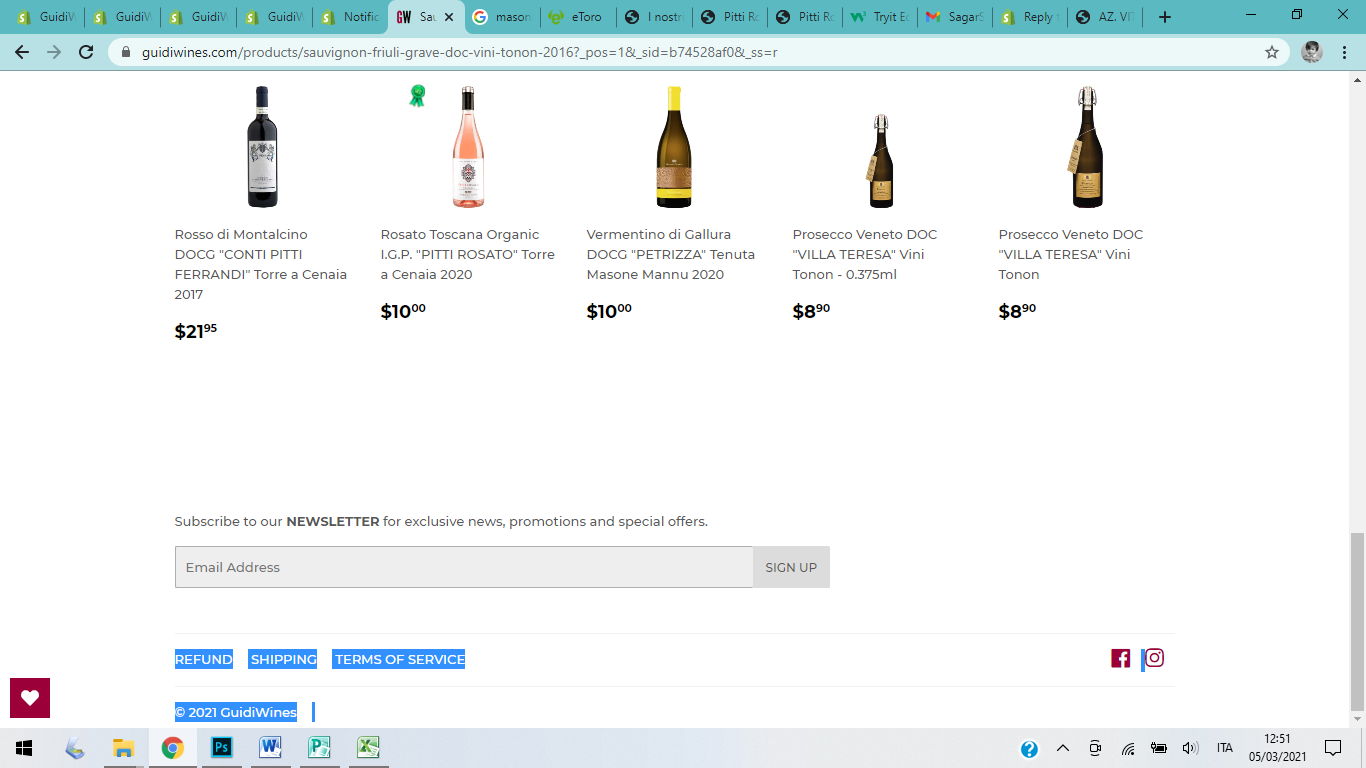Switch to the Sagar Gmail tab
This screenshot has height=768, width=1366.
pyautogui.click(x=956, y=17)
